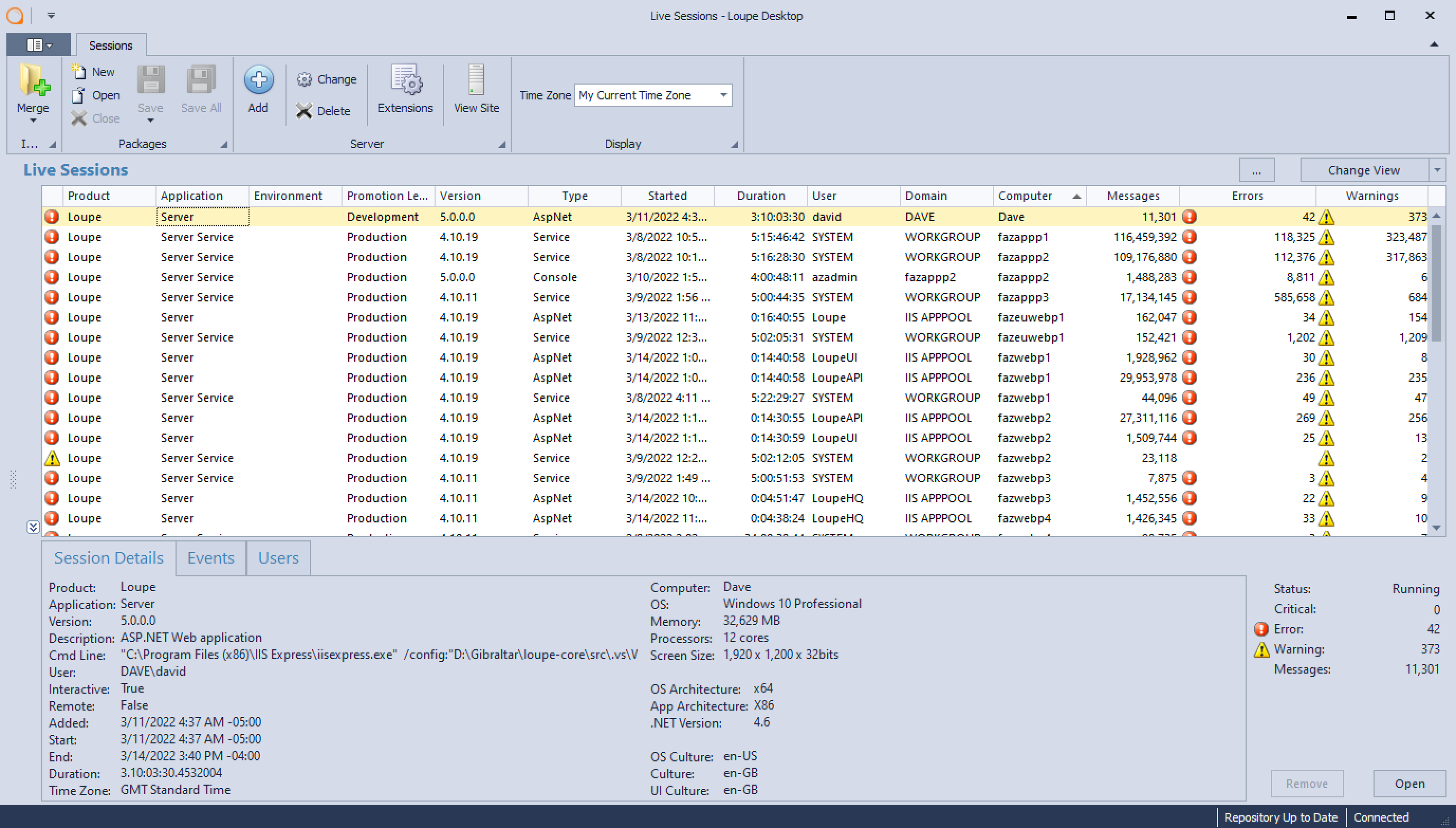This screenshot has height=828, width=1456.
Task: Click the Open session button
Action: (1409, 784)
